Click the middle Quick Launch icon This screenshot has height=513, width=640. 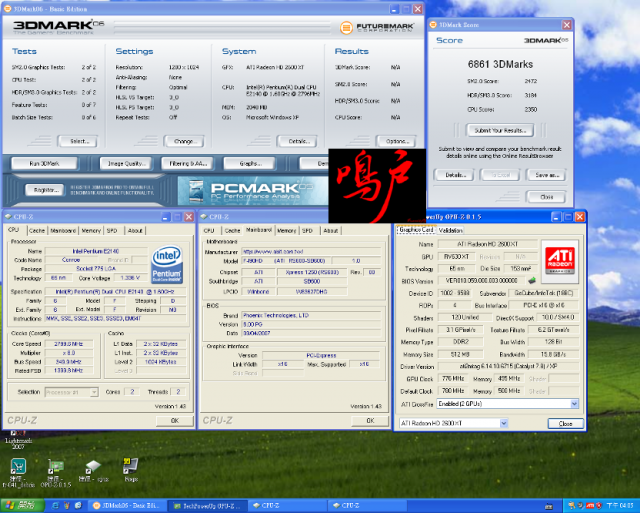(67, 505)
